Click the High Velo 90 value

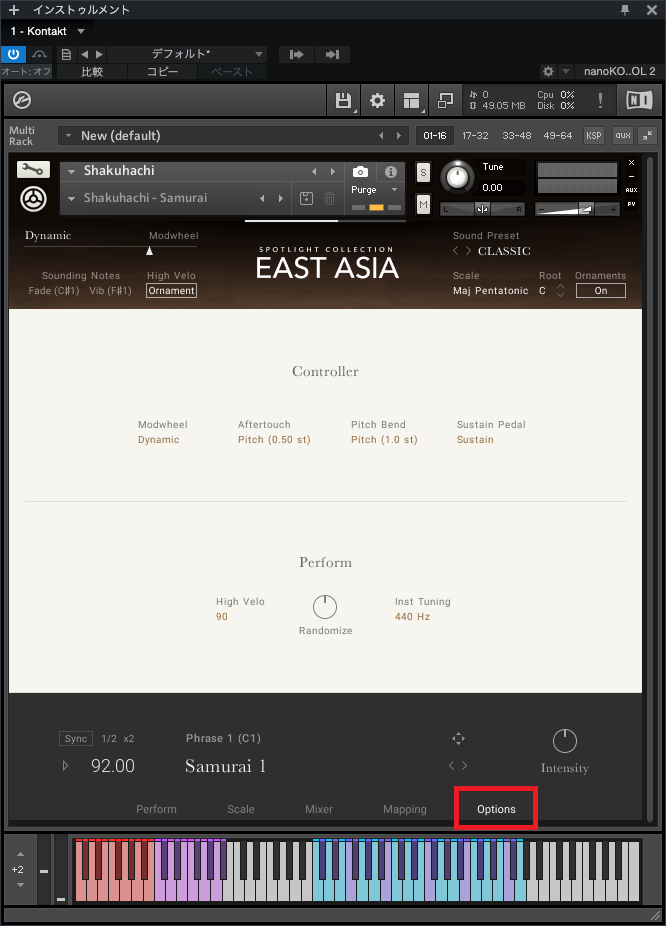click(221, 617)
